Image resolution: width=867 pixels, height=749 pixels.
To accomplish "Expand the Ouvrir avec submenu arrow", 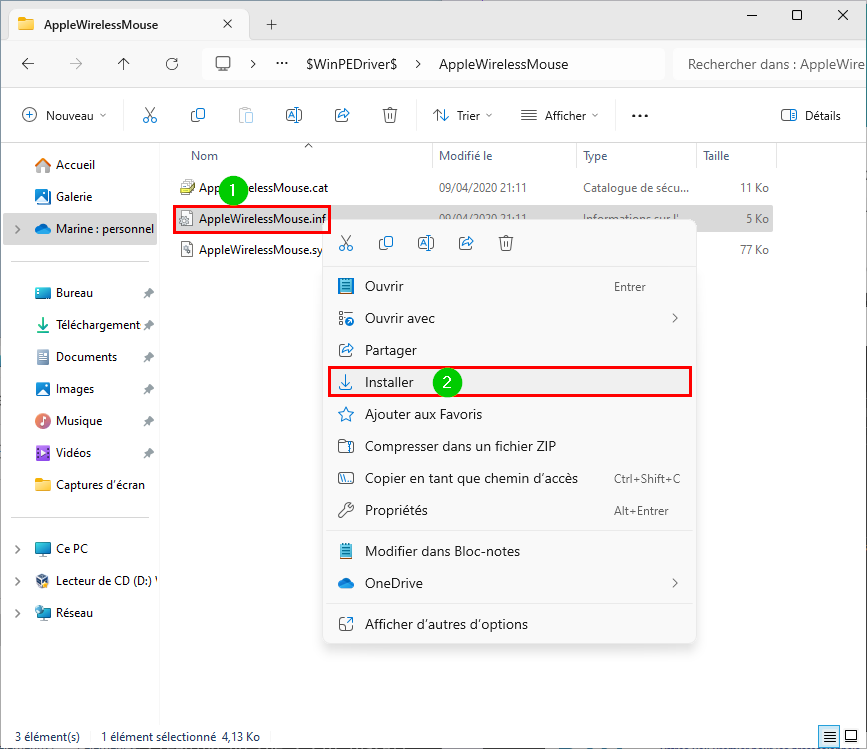I will click(675, 318).
